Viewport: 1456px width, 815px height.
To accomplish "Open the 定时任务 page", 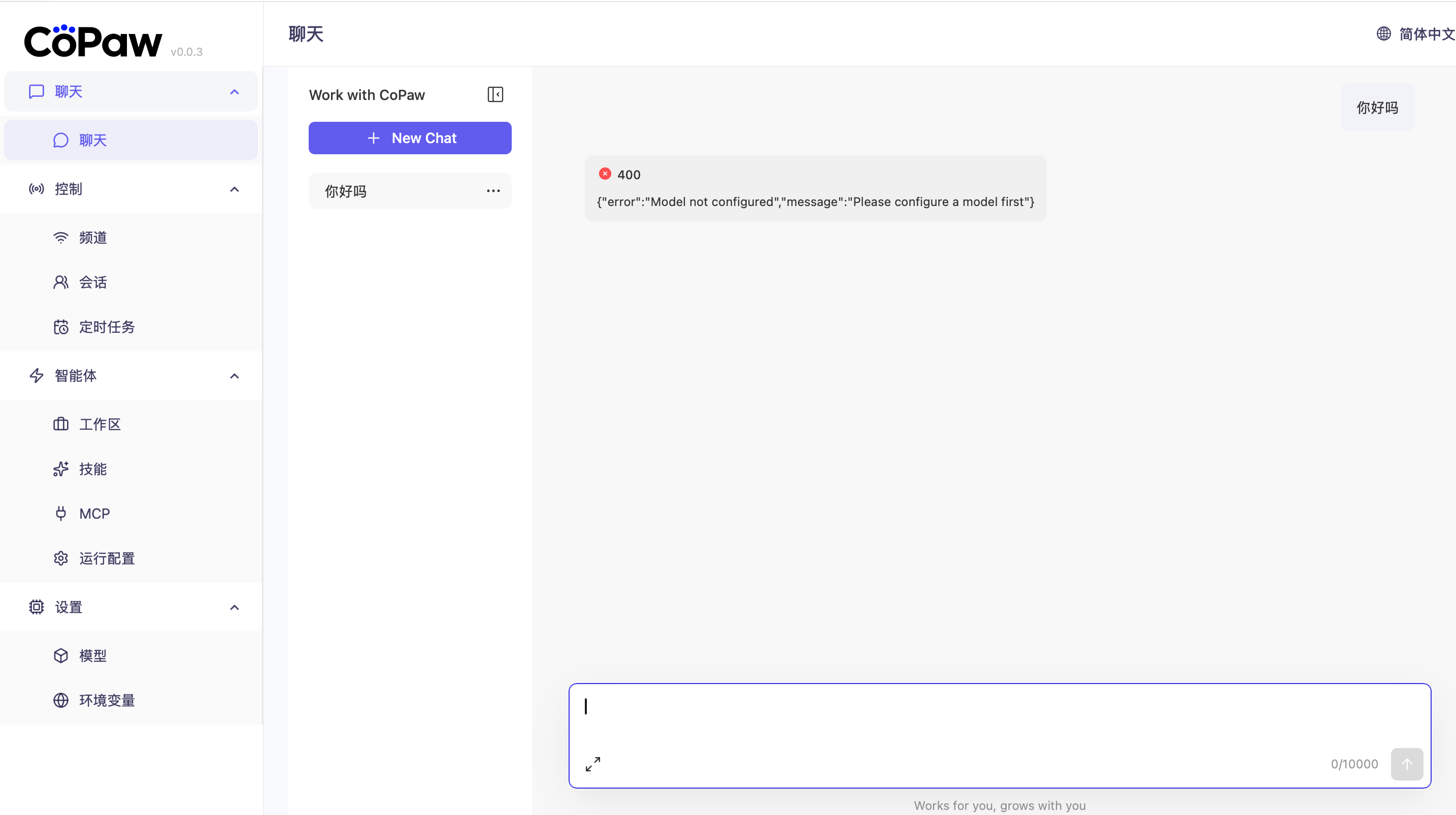I will 130,327.
